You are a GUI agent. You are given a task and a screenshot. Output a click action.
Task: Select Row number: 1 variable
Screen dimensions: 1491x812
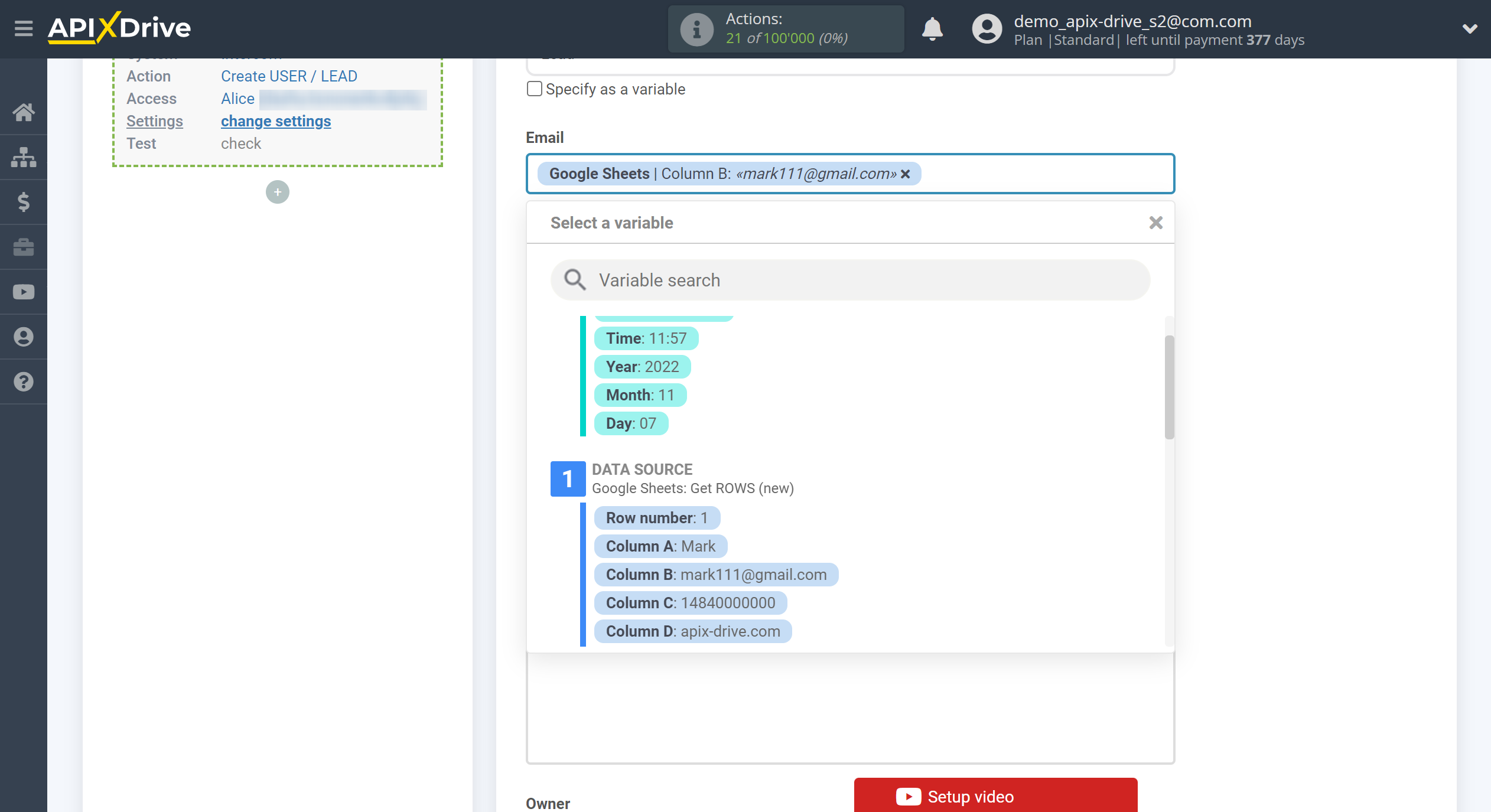tap(657, 518)
